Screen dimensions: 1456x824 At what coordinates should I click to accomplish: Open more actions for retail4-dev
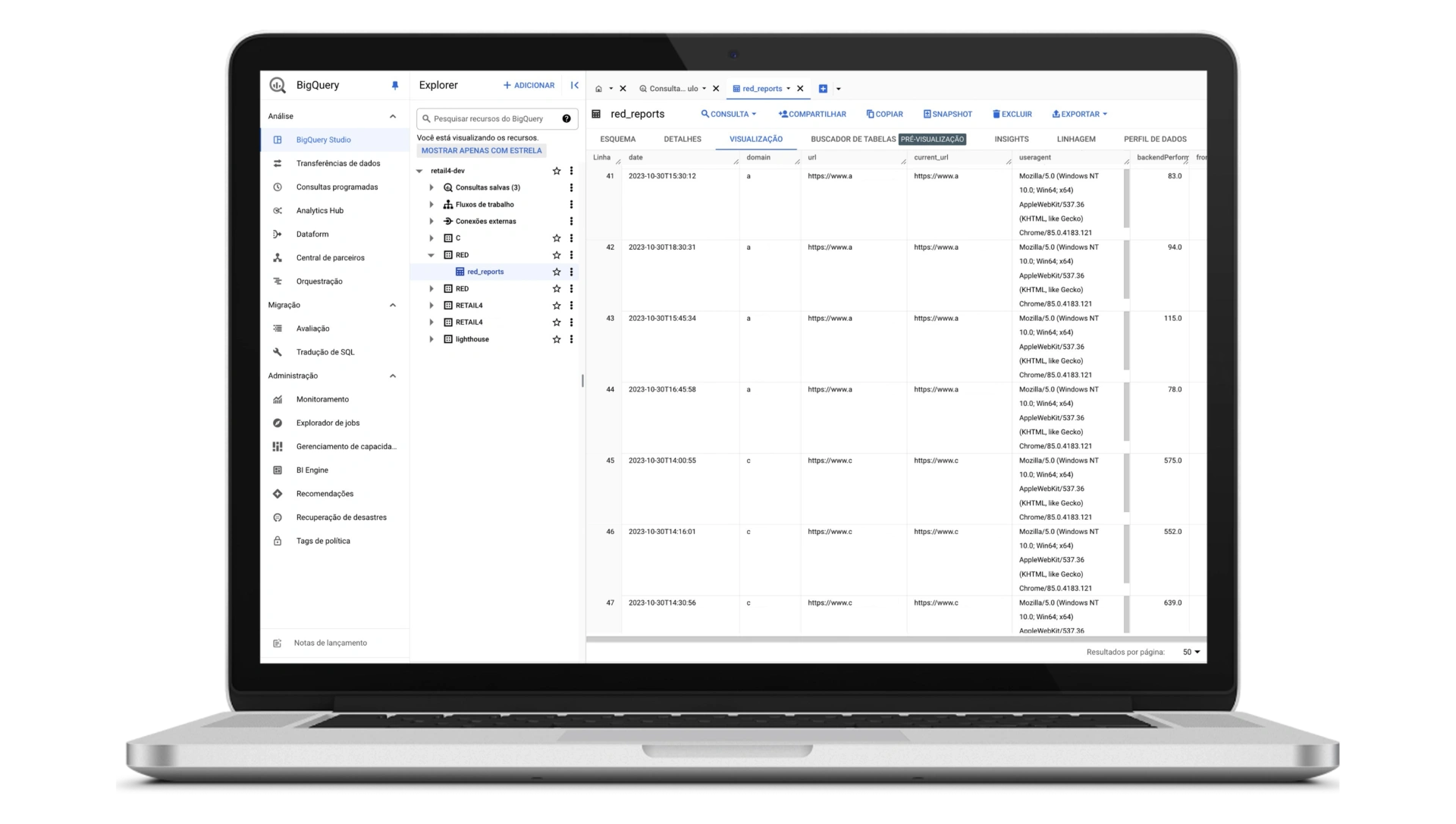coord(571,171)
